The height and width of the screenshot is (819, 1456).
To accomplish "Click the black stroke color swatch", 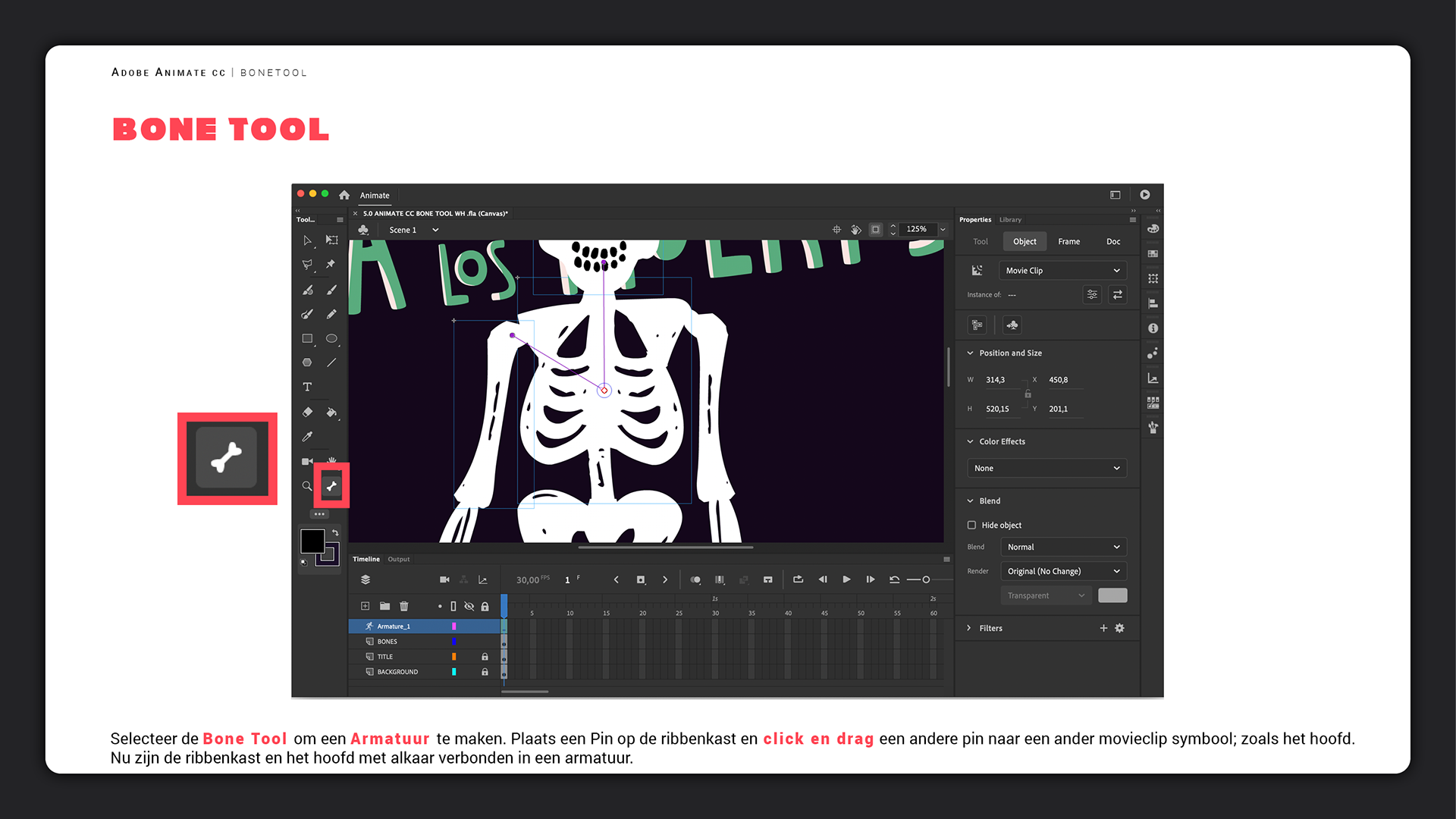I will [x=312, y=541].
